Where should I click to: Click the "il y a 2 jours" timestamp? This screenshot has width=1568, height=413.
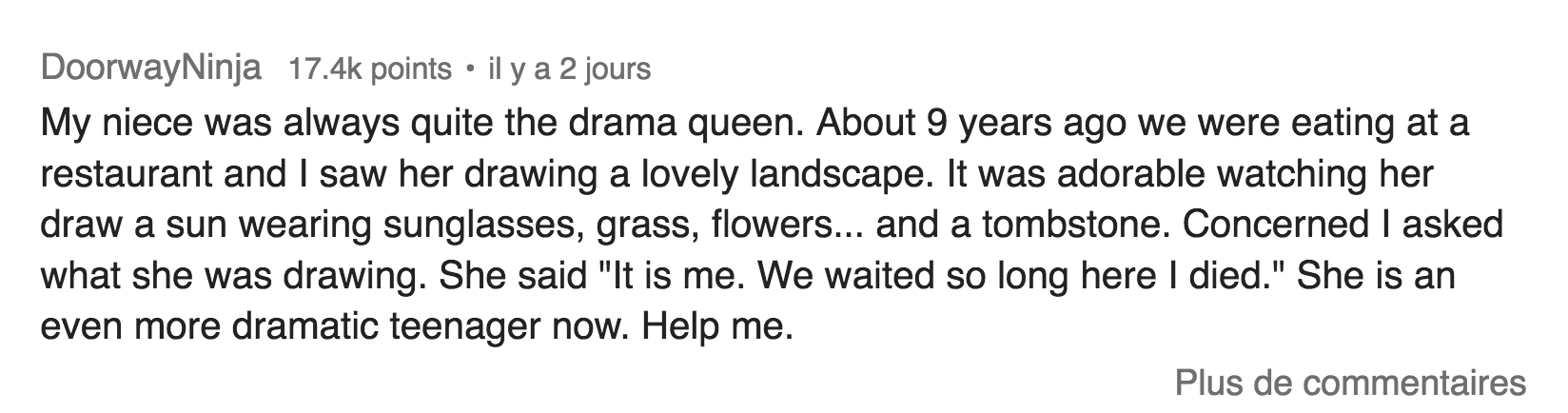tap(568, 69)
